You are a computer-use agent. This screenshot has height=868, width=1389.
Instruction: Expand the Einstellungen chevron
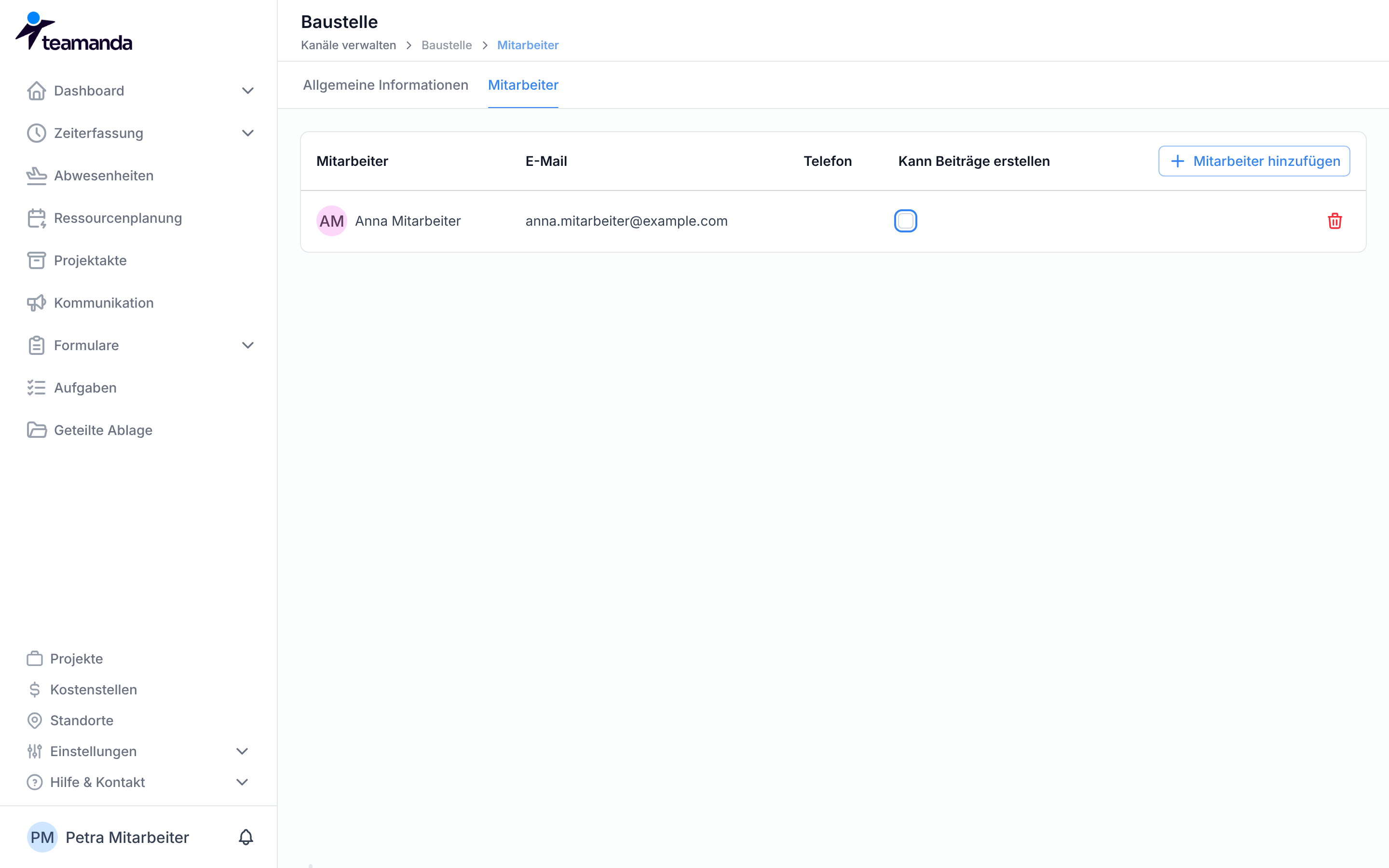(x=242, y=751)
